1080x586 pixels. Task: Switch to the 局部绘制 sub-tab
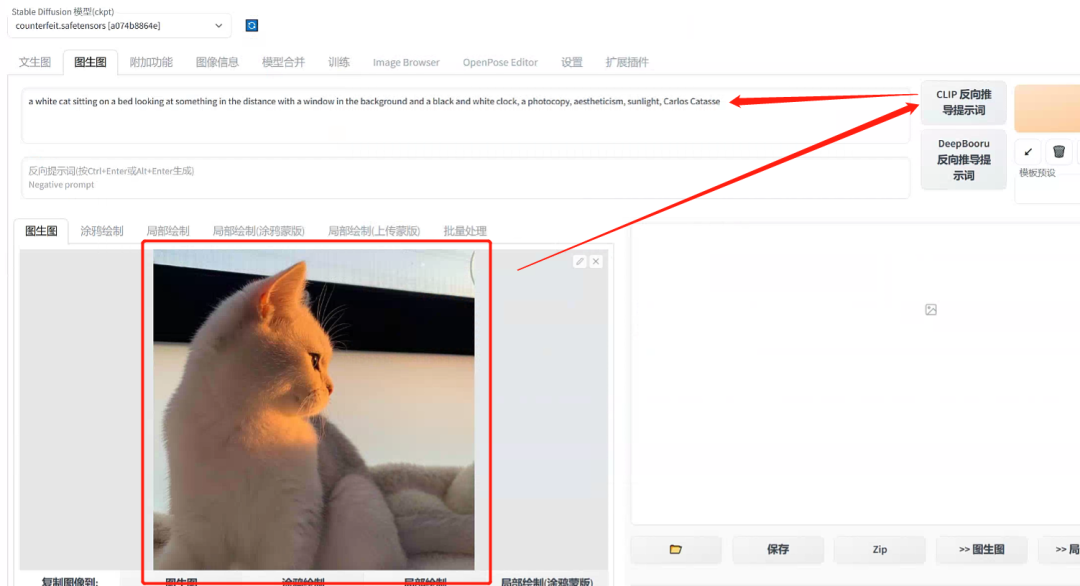(167, 231)
